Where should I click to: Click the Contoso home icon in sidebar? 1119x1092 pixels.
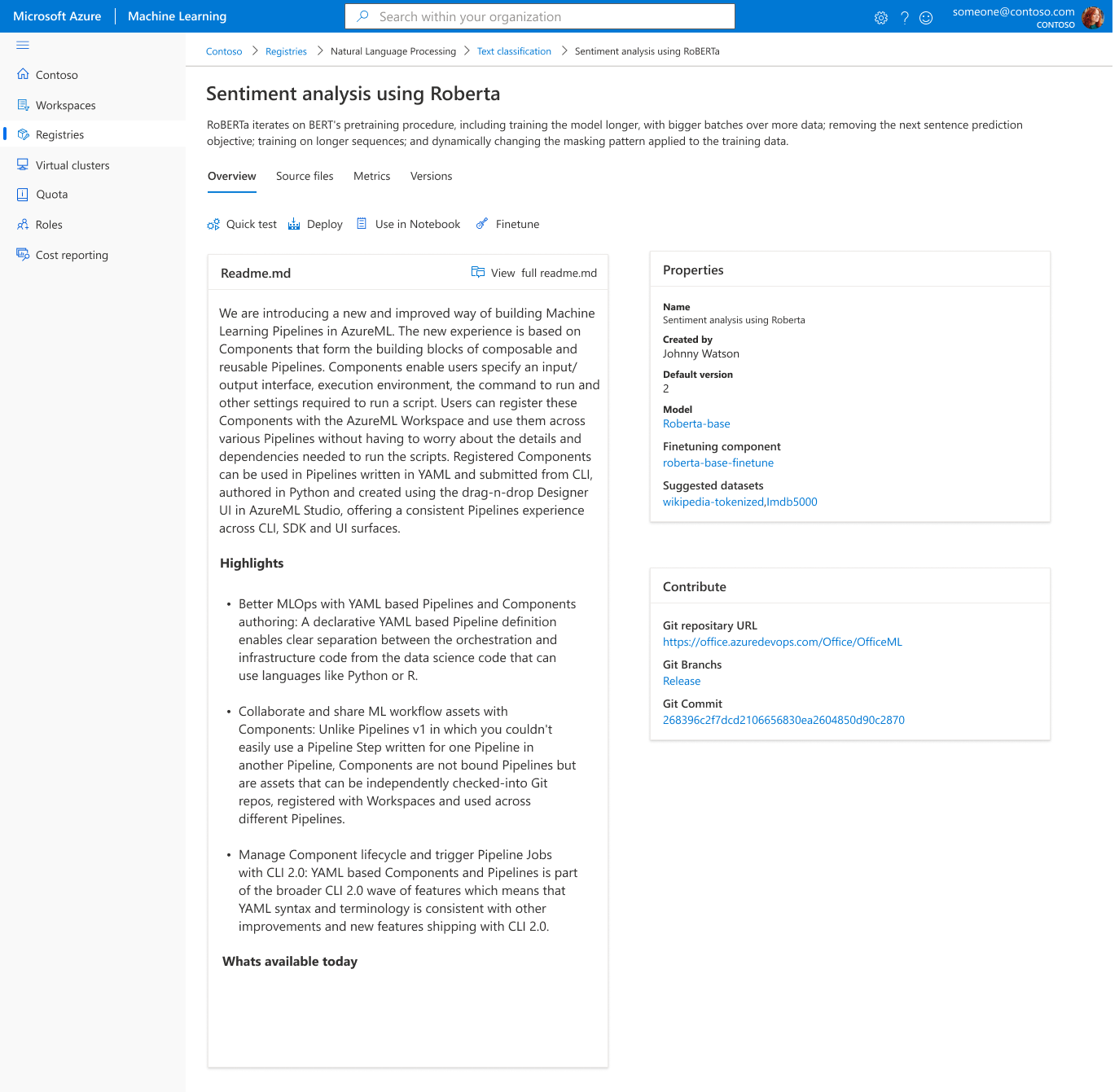tap(23, 74)
